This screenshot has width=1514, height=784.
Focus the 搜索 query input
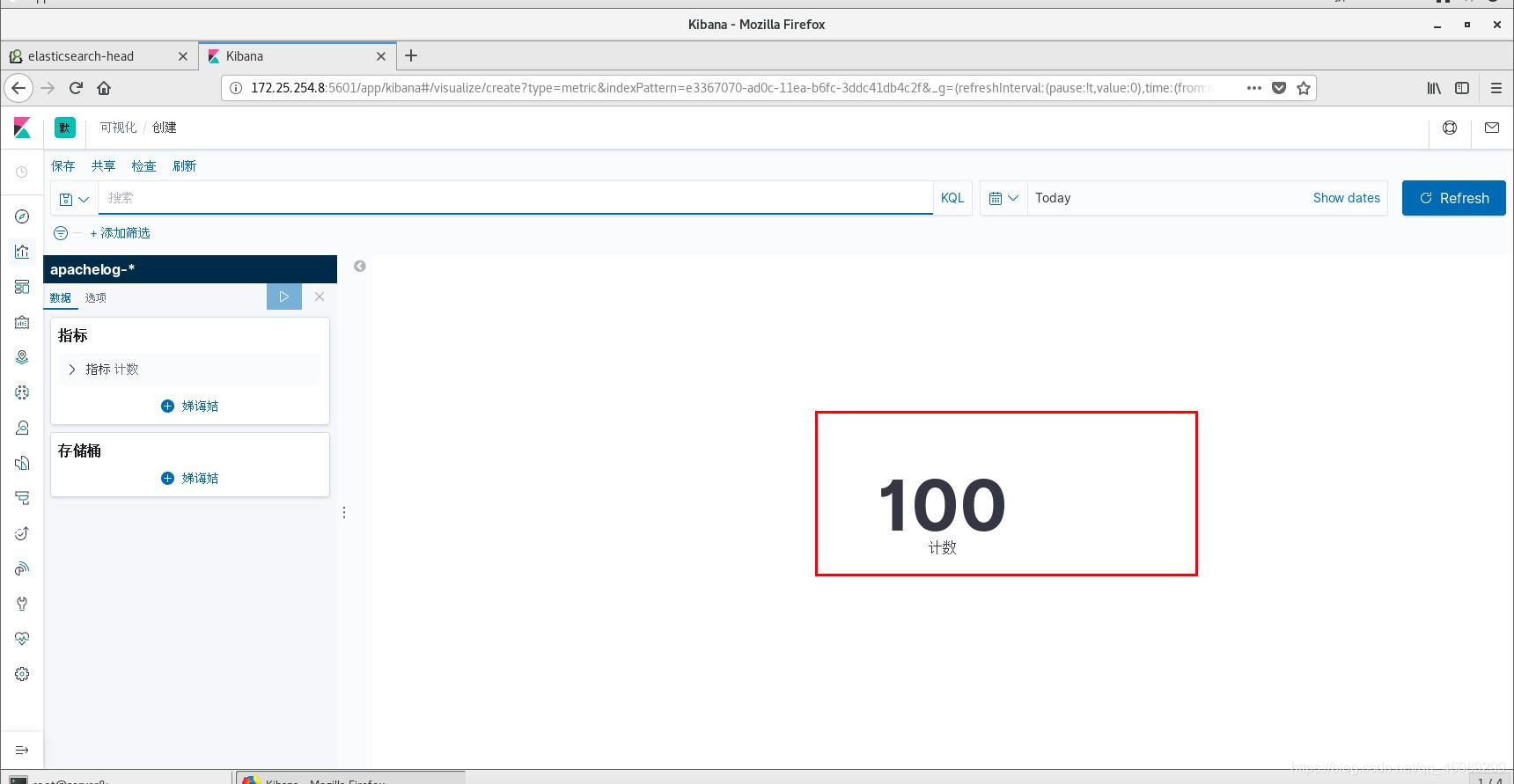coord(515,198)
